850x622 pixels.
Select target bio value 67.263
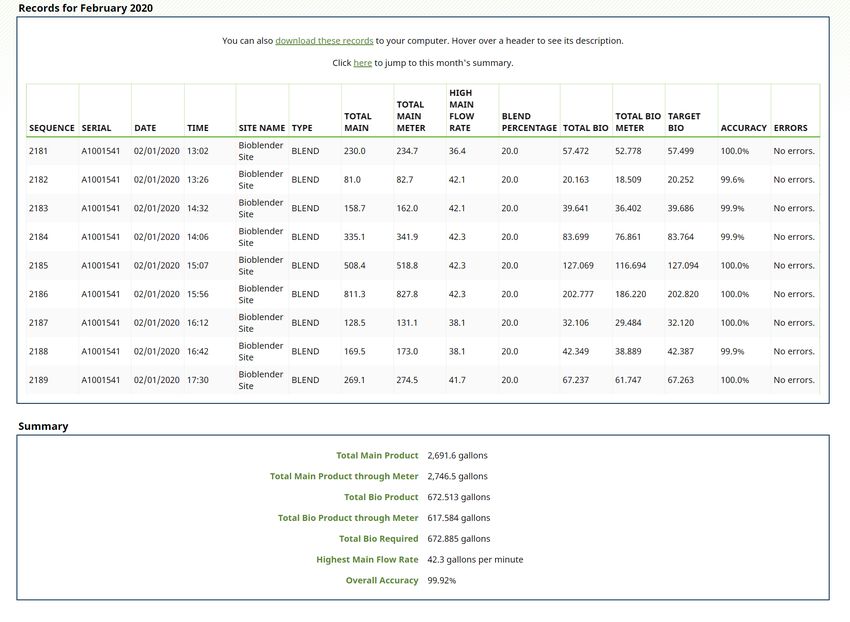point(681,380)
